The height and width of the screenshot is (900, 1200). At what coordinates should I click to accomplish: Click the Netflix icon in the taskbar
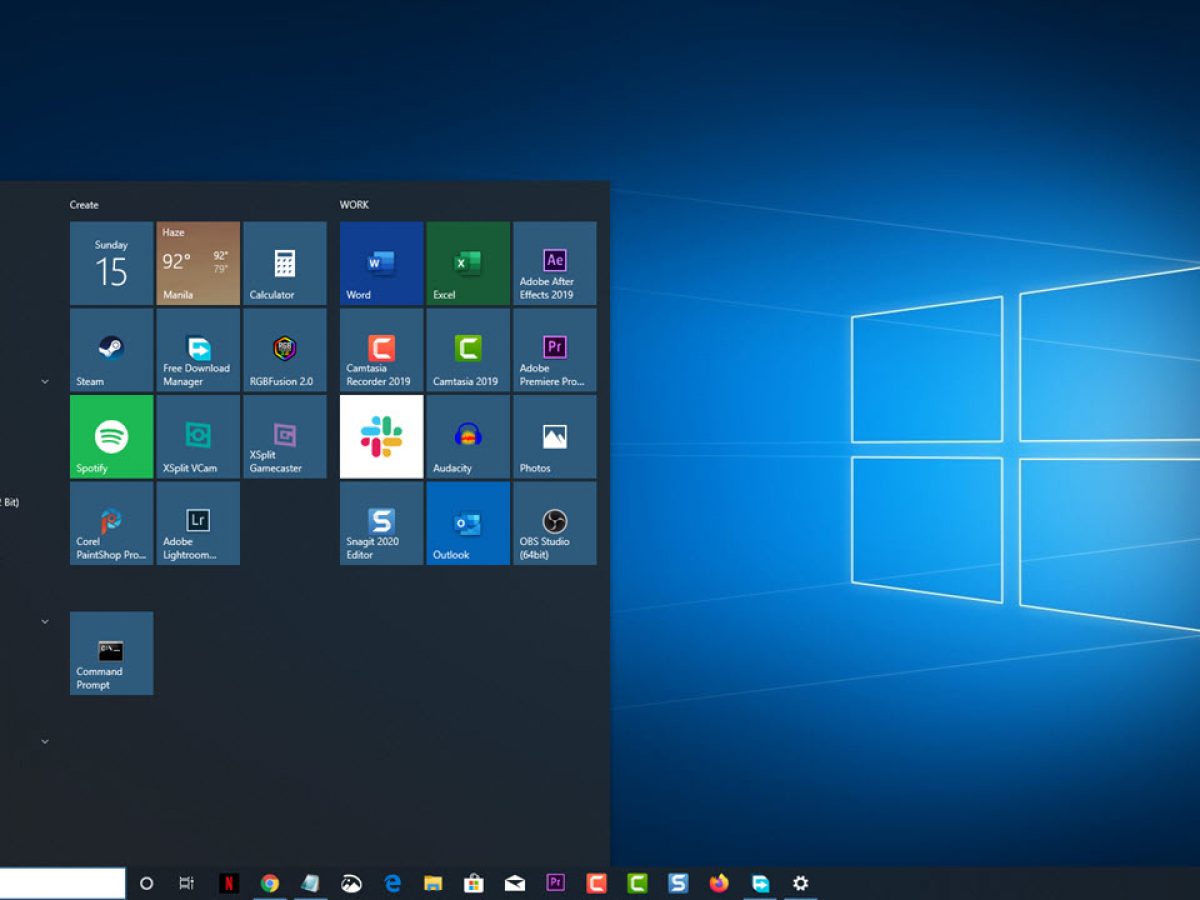pyautogui.click(x=229, y=883)
